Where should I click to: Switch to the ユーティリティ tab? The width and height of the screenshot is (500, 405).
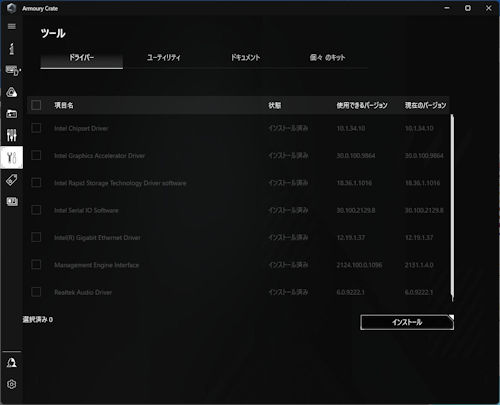164,58
